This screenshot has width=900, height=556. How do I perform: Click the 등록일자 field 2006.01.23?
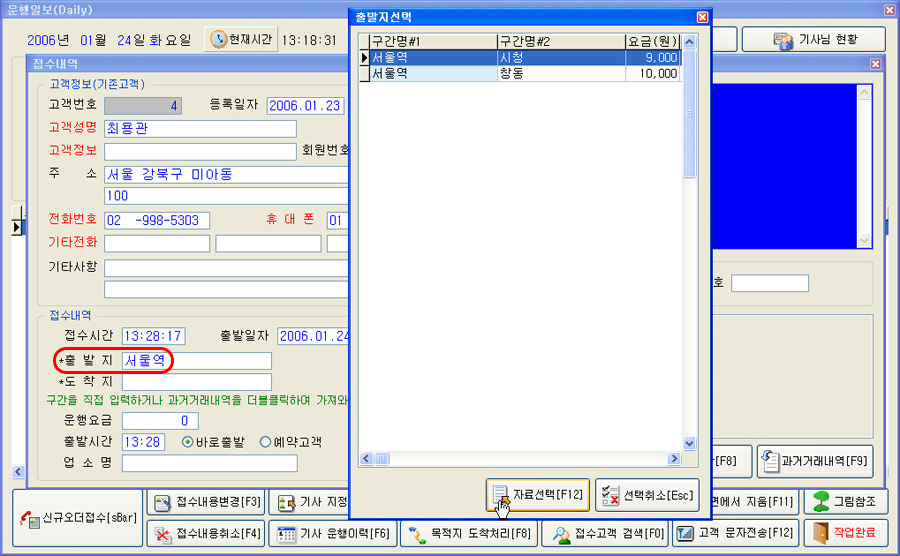[305, 106]
